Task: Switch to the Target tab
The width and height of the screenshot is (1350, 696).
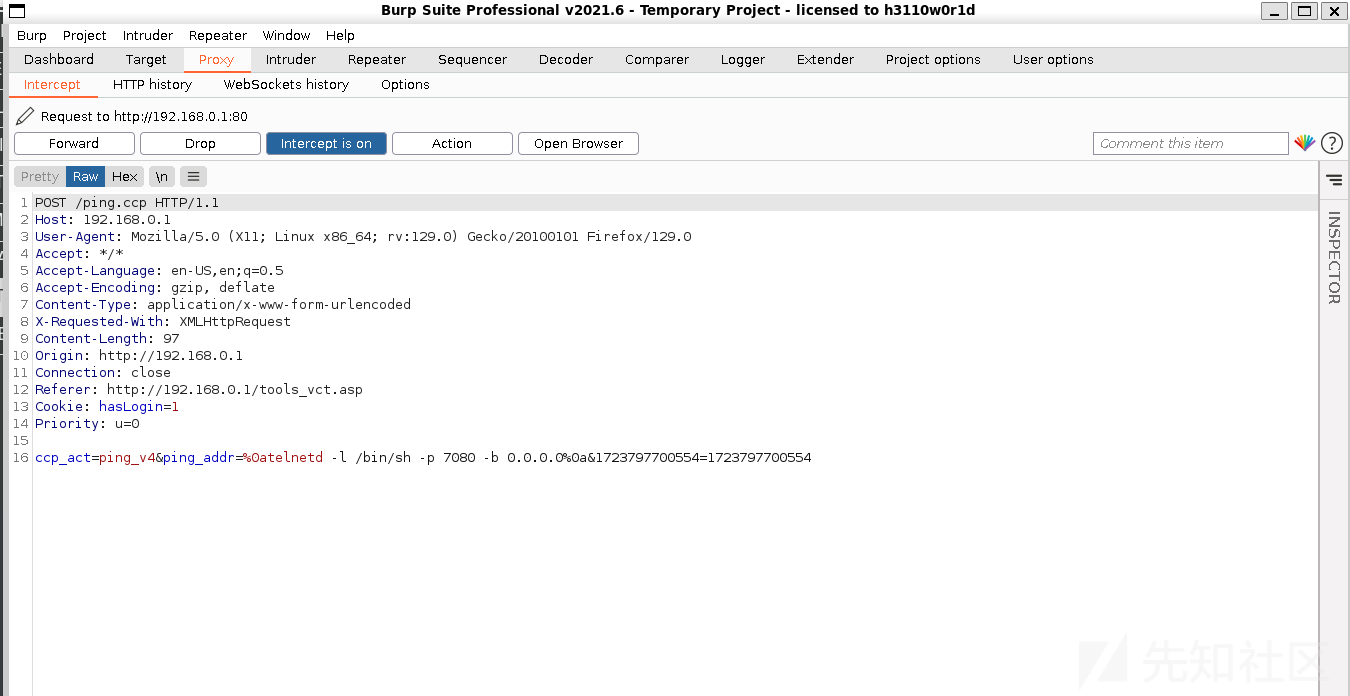Action: coord(146,59)
